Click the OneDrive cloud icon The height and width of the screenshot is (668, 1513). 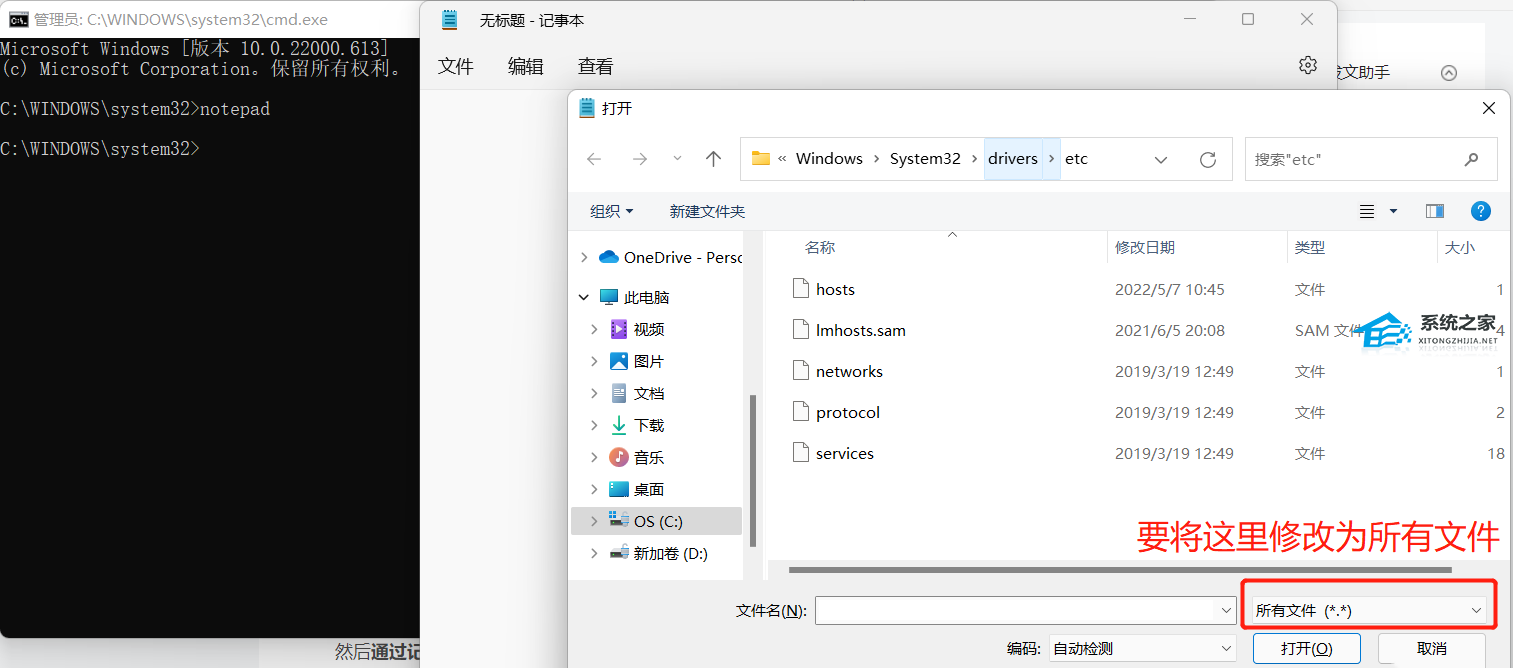pyautogui.click(x=608, y=257)
